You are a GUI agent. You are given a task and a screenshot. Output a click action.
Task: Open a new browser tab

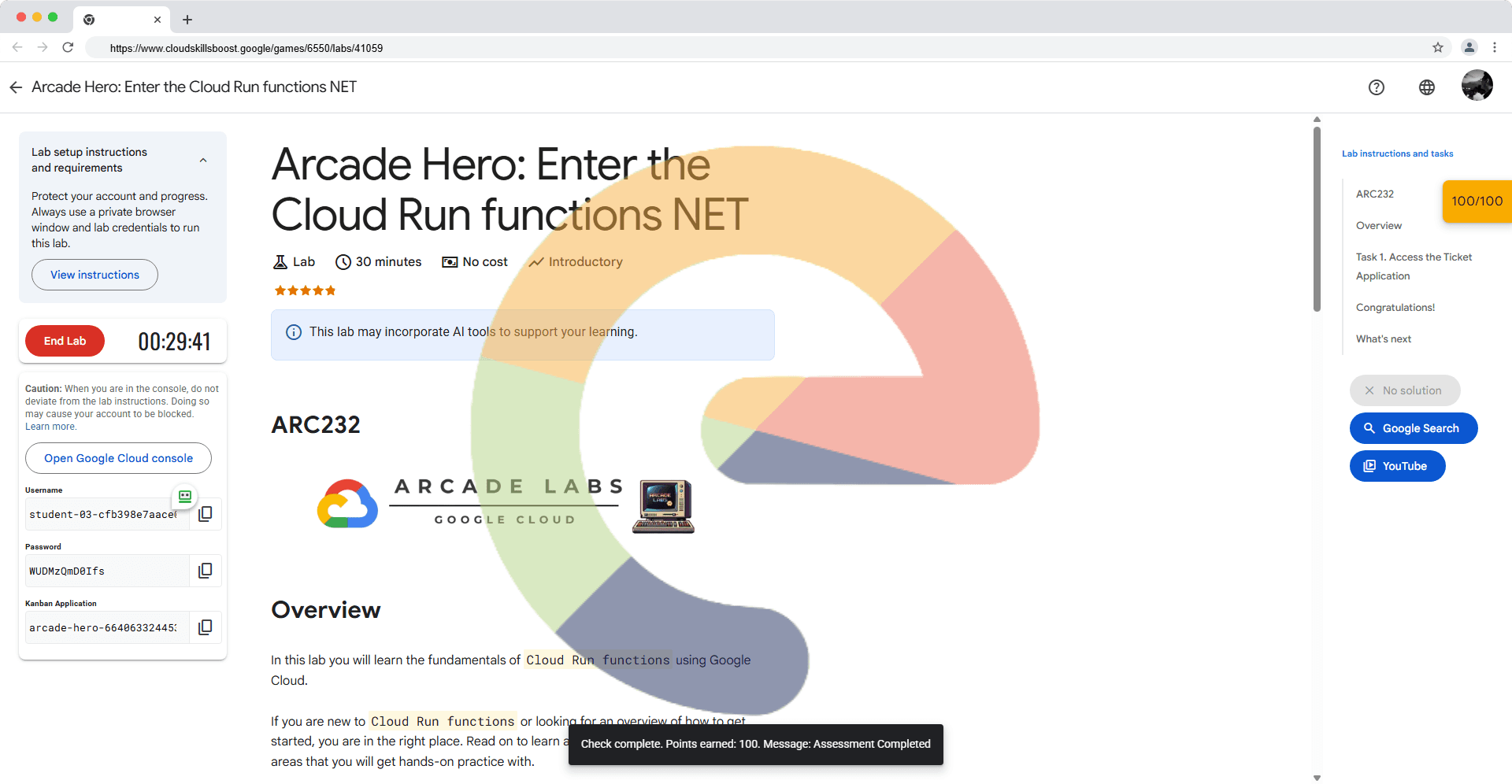[x=187, y=20]
